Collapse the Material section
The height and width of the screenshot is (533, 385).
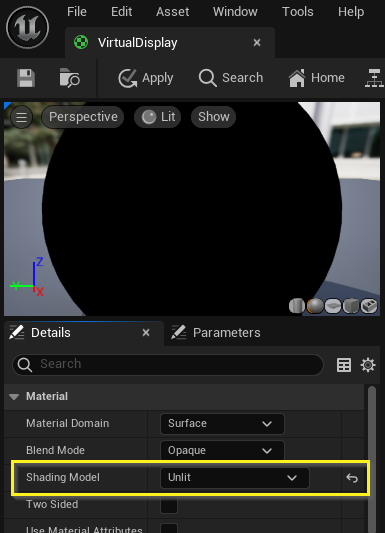[14, 397]
